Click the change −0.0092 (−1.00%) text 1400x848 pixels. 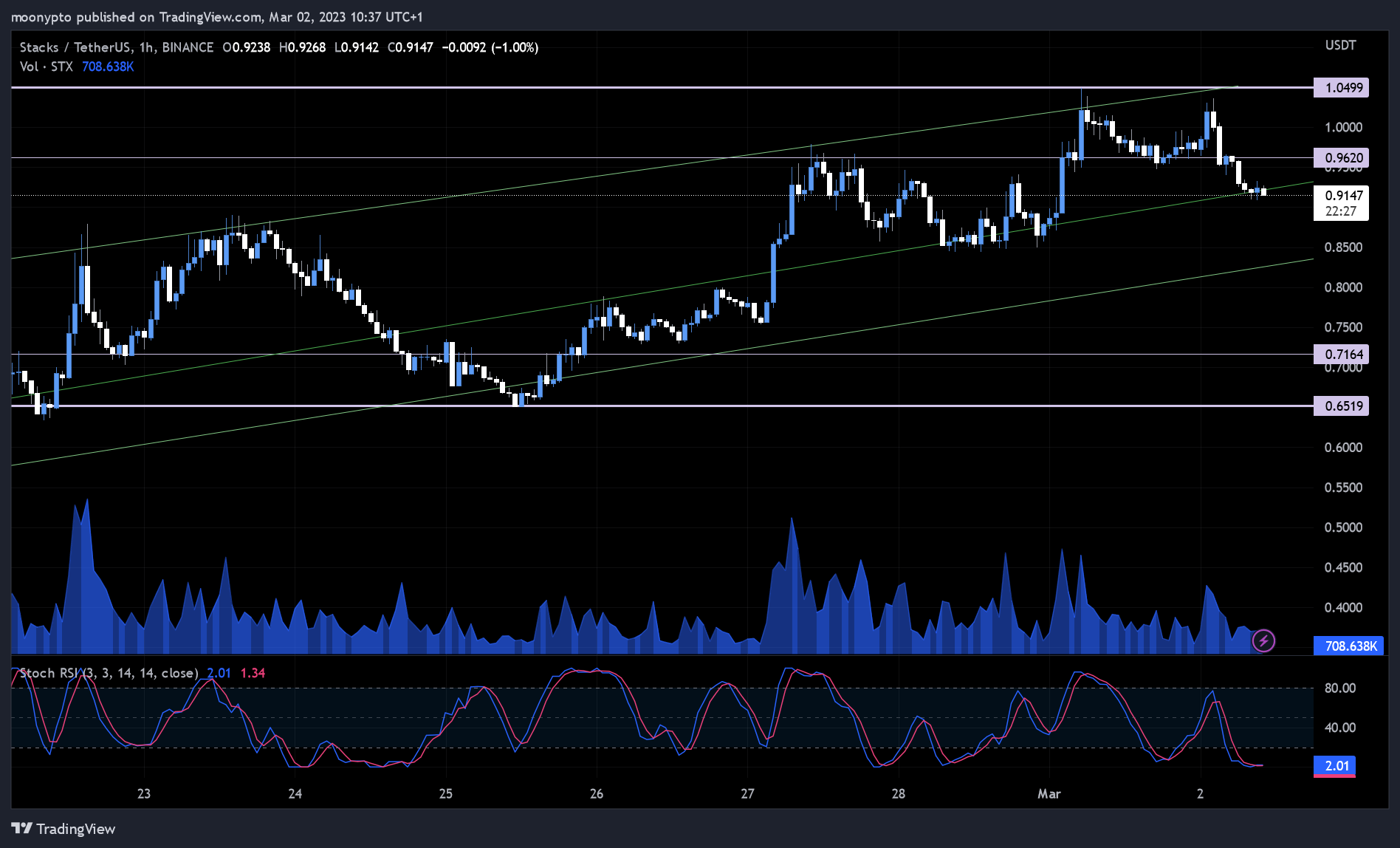(490, 47)
